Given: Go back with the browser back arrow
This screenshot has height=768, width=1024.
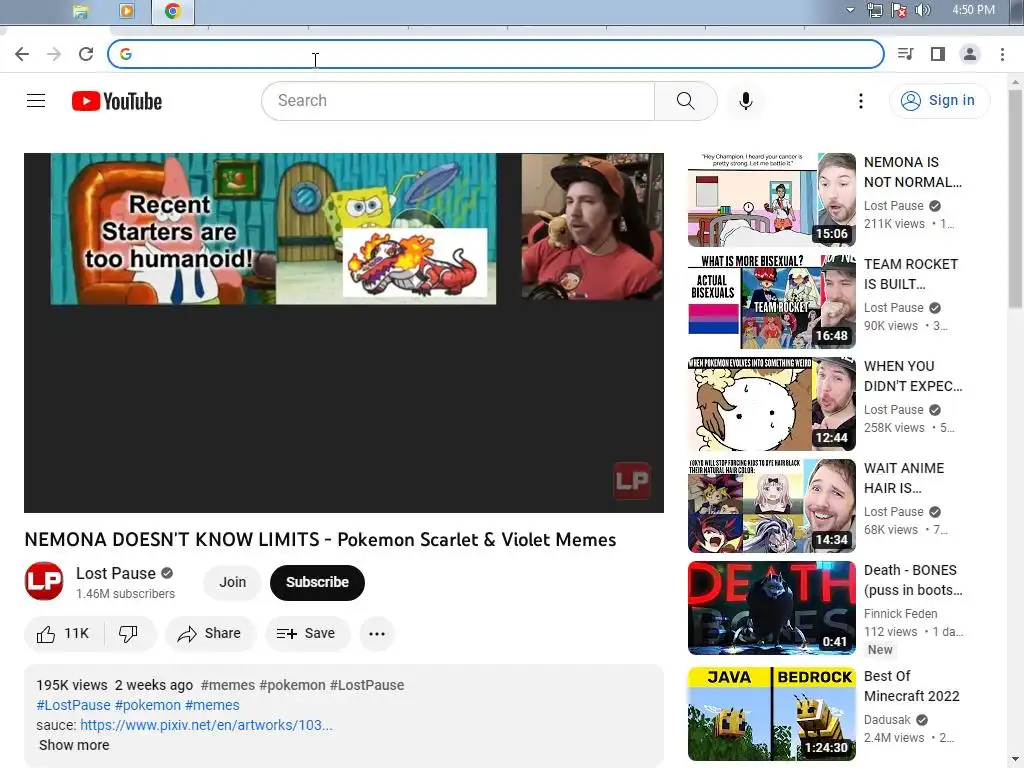Looking at the screenshot, I should (22, 54).
